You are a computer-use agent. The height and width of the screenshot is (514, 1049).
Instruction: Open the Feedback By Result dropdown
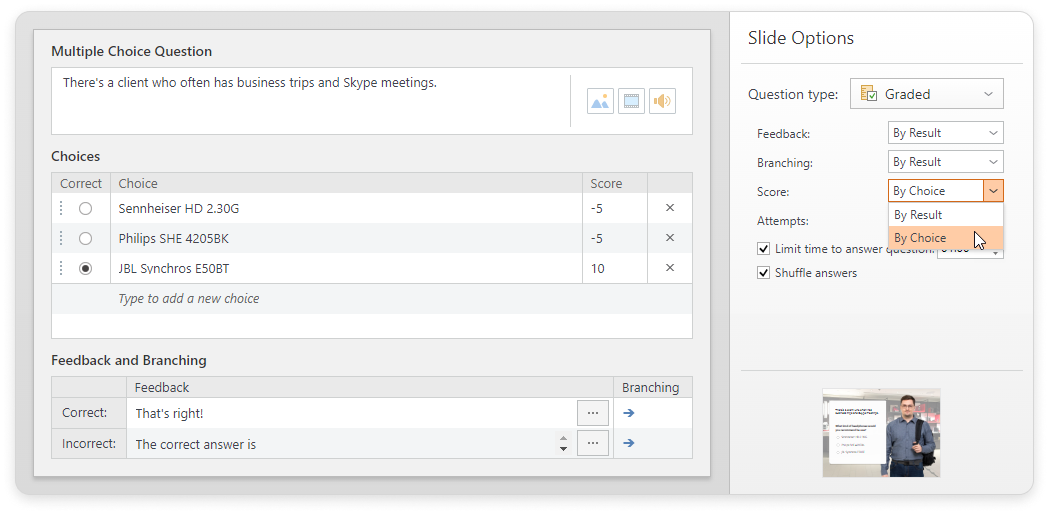(945, 133)
